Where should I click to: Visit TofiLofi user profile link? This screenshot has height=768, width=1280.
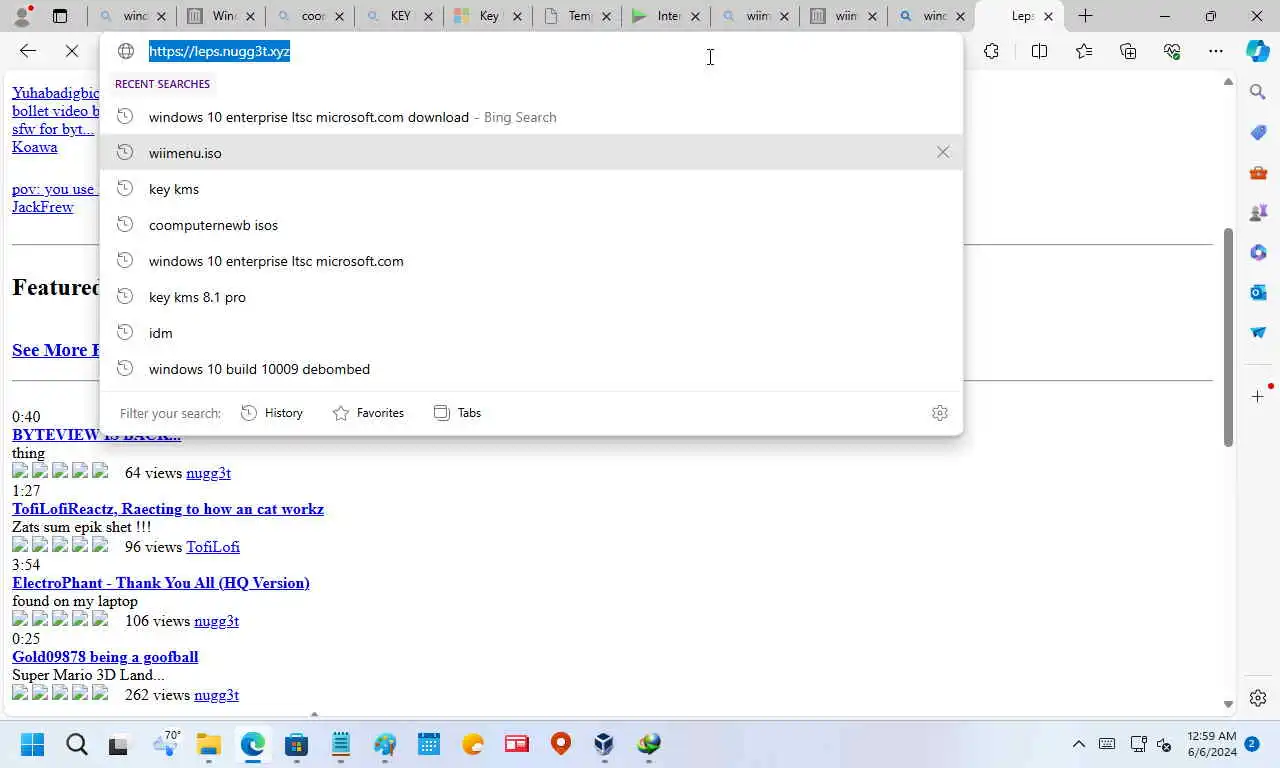click(x=213, y=547)
